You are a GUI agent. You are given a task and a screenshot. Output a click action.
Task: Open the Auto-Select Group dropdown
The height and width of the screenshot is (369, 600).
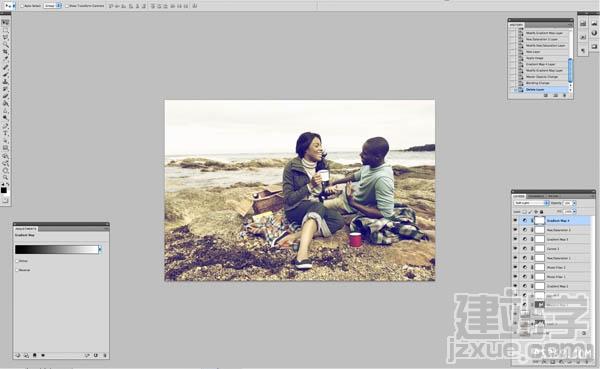(x=52, y=6)
